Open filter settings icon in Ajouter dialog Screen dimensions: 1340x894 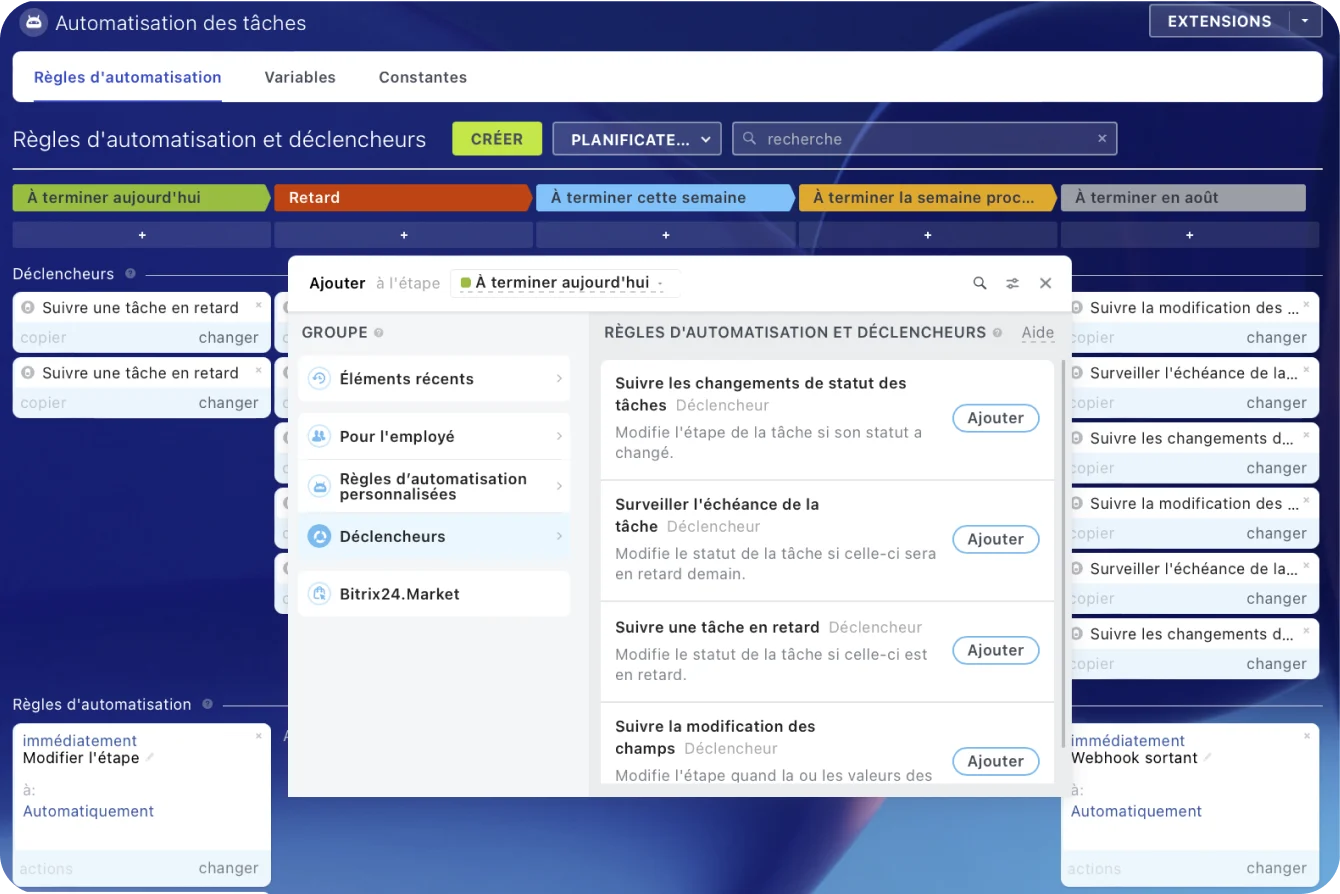1012,283
